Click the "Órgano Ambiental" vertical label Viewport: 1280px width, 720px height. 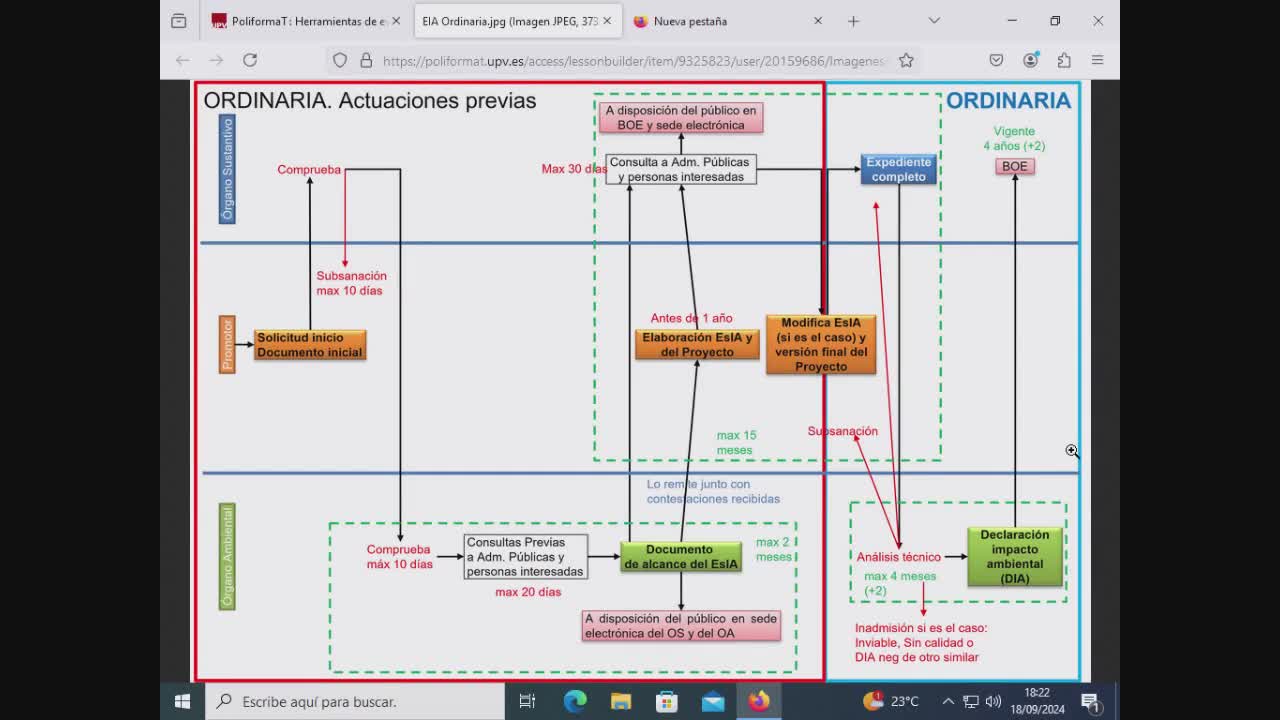coord(227,557)
